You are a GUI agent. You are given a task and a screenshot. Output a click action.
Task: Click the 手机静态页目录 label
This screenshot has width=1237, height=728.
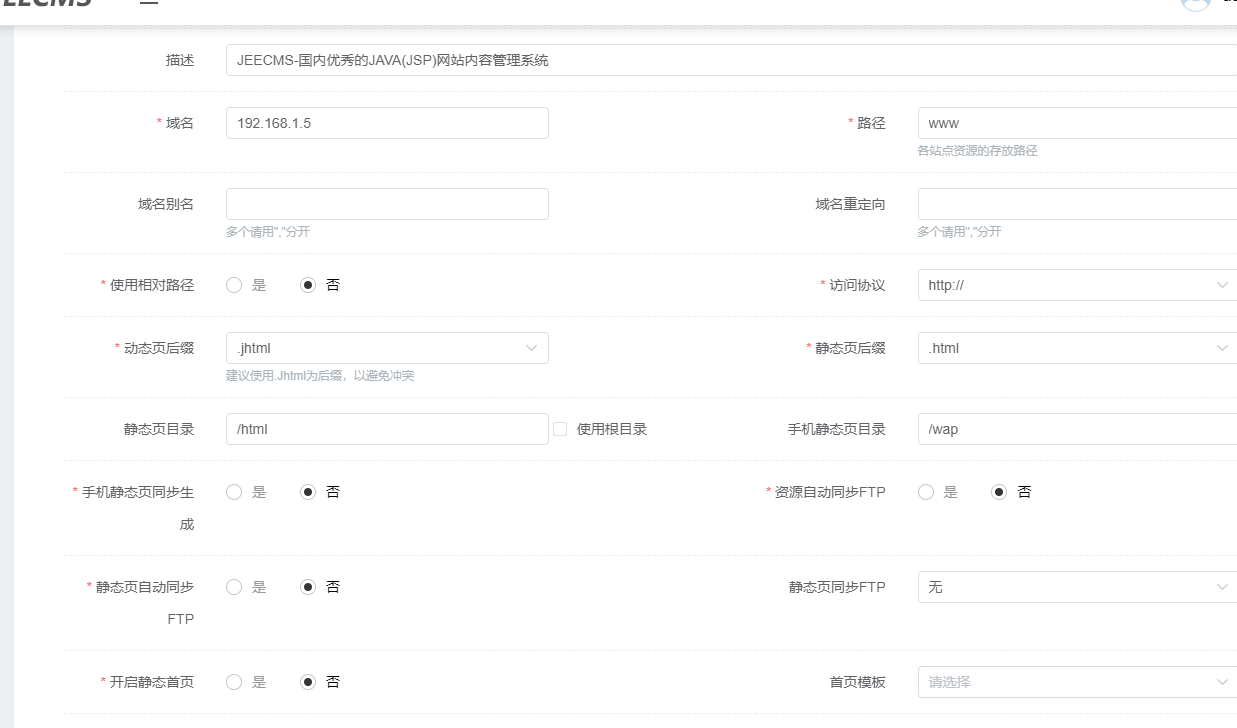[x=837, y=429]
